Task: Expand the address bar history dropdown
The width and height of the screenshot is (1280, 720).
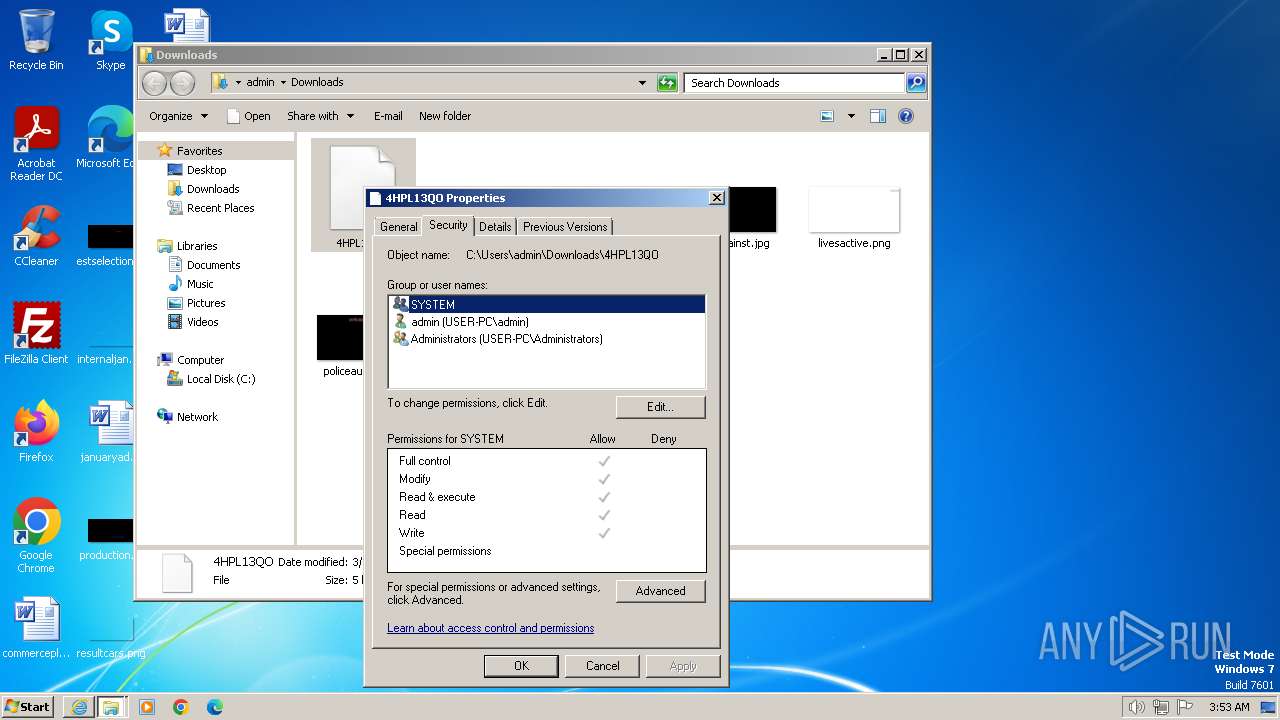Action: pos(642,83)
